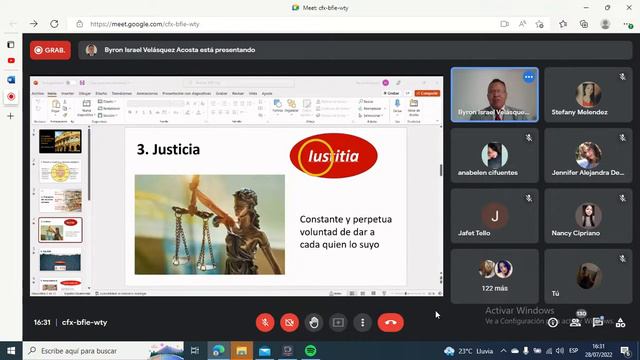Unmute the microphone in Meet controls
The image size is (640, 360).
(265, 322)
